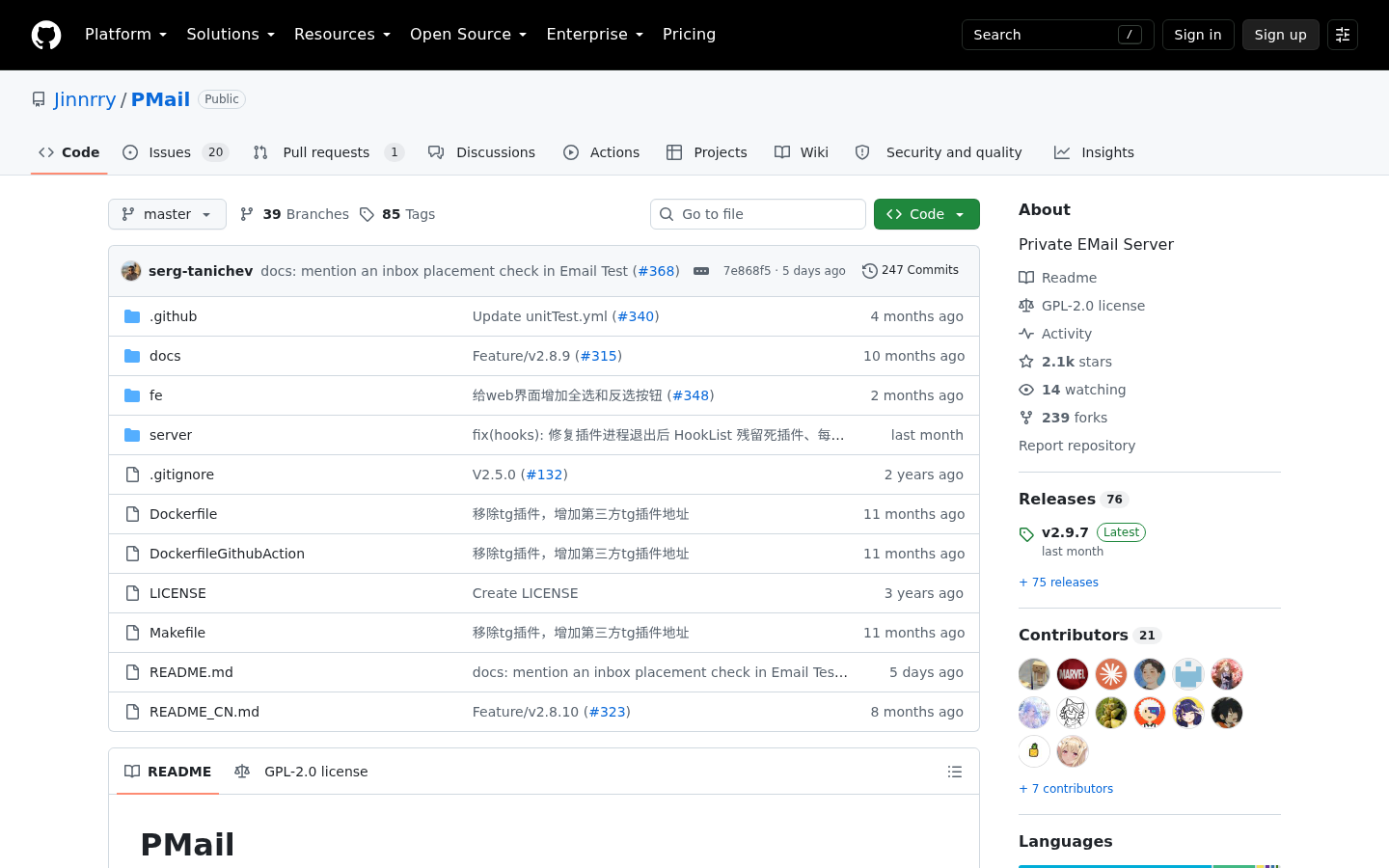Click the Dockerfile file icon
The width and height of the screenshot is (1389, 868).
132,514
